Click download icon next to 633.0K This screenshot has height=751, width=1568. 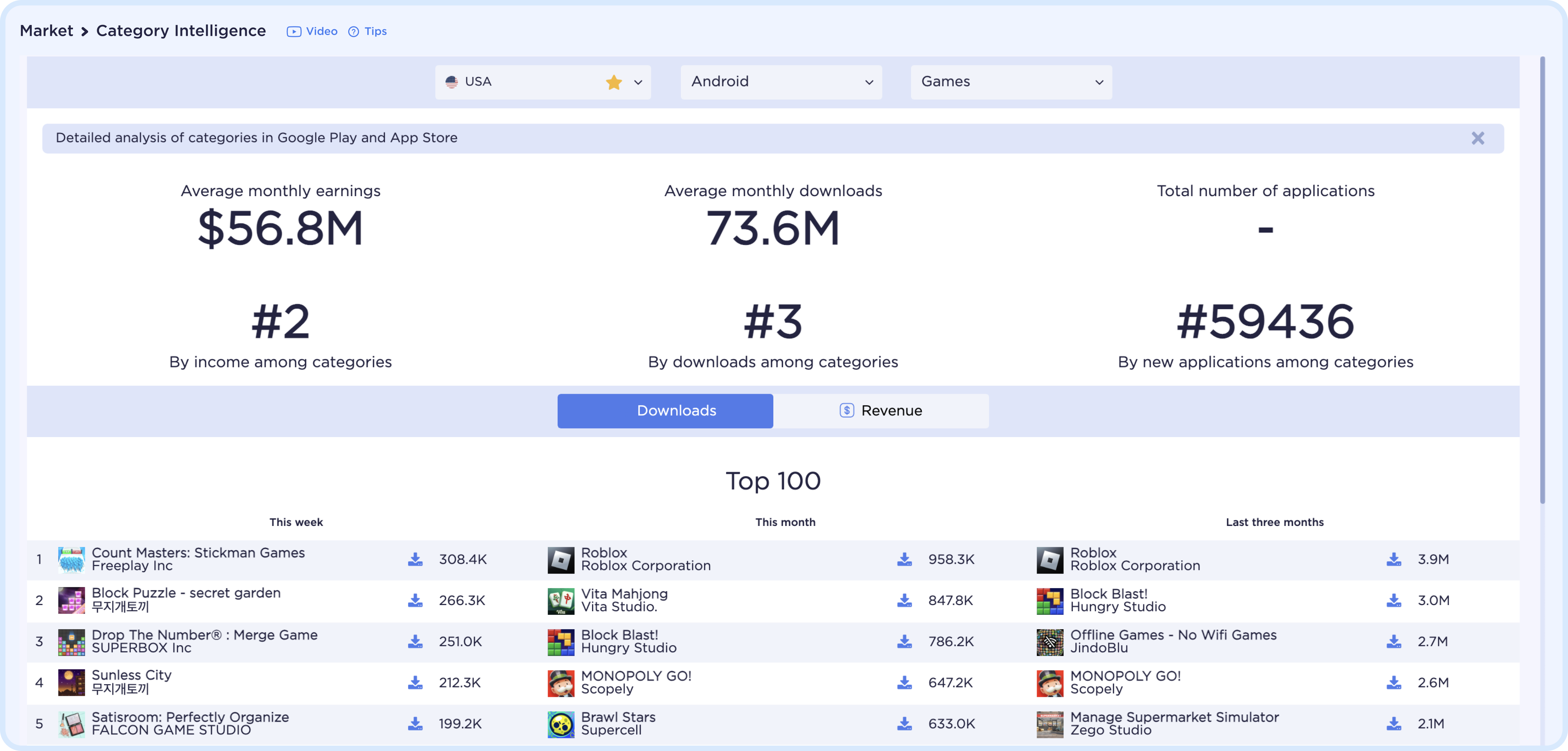click(x=904, y=723)
